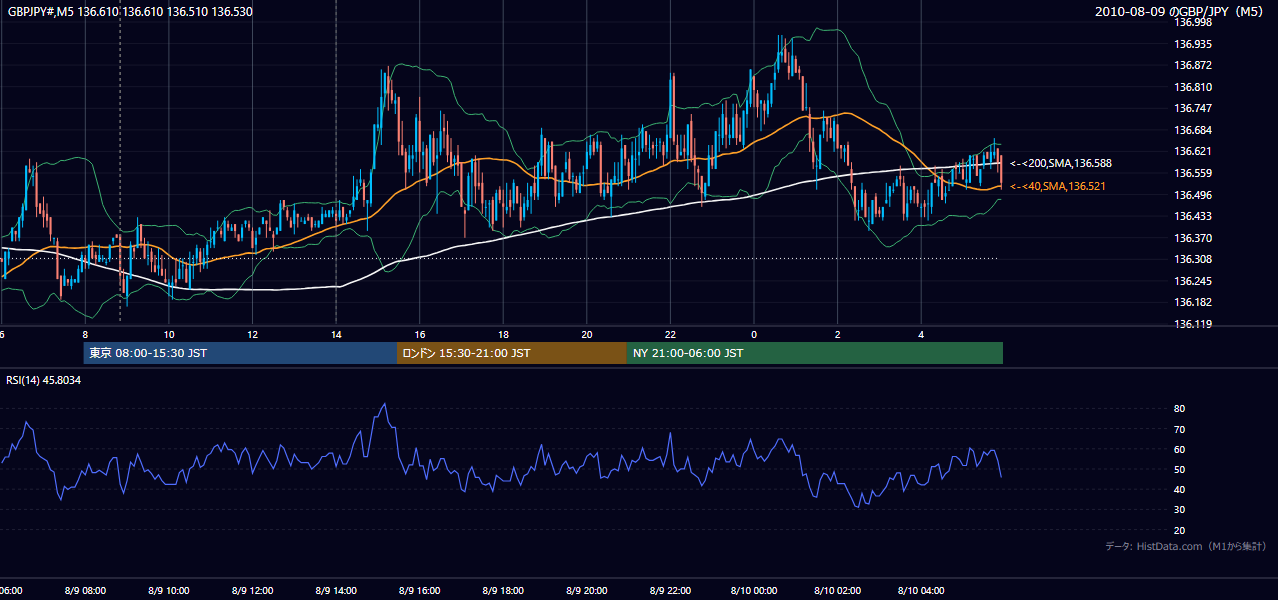Click the RSI scale value 60
Image resolution: width=1278 pixels, height=600 pixels.
pos(1180,449)
